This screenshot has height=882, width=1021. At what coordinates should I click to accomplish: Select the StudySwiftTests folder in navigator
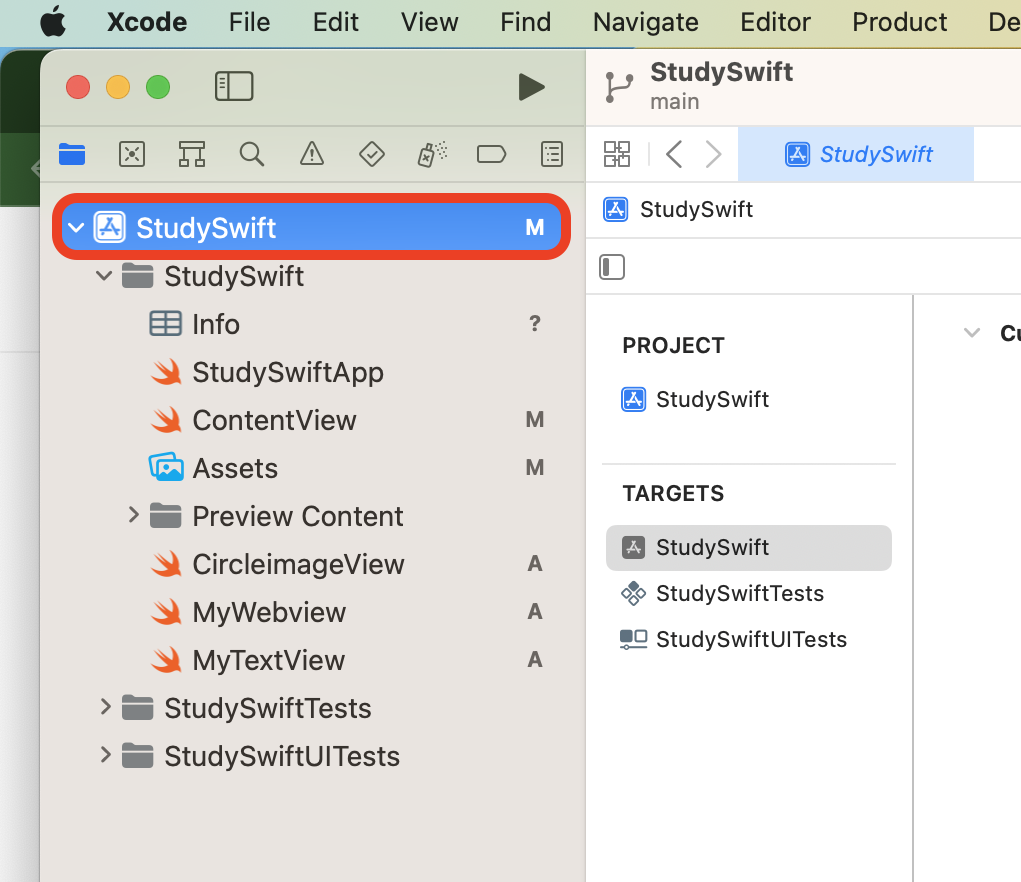267,708
